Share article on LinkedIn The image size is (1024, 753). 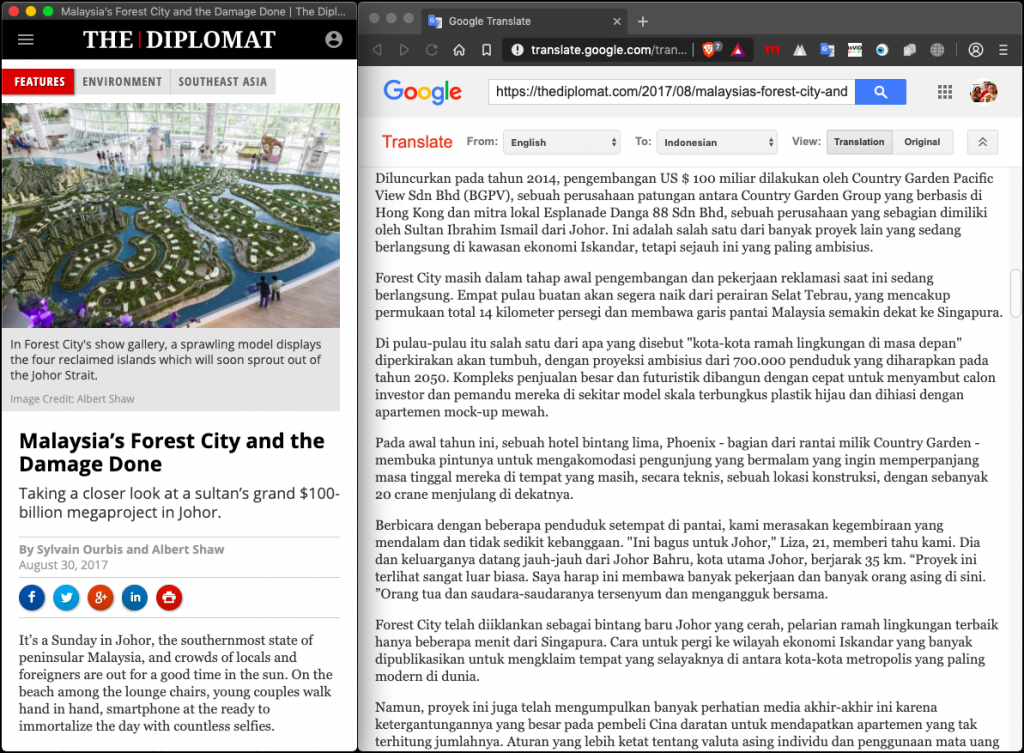pyautogui.click(x=135, y=597)
